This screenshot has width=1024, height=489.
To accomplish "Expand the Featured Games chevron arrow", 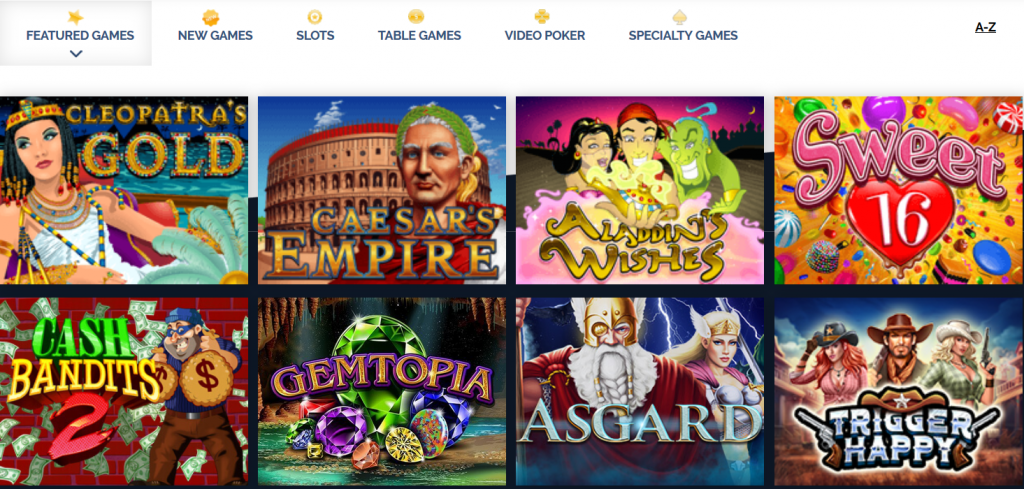I will click(76, 54).
